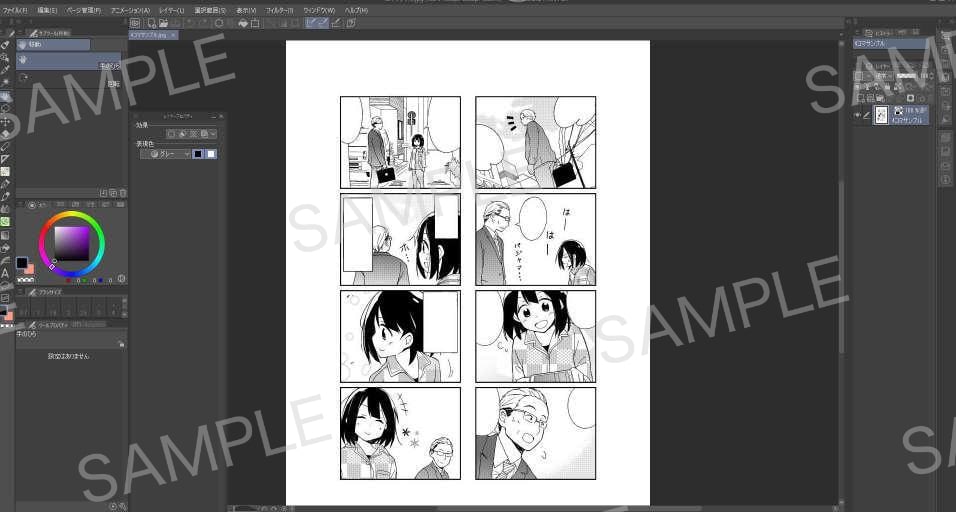Screen dimensions: 956x512
Task: Open the フィルター(I) menu
Action: point(279,10)
